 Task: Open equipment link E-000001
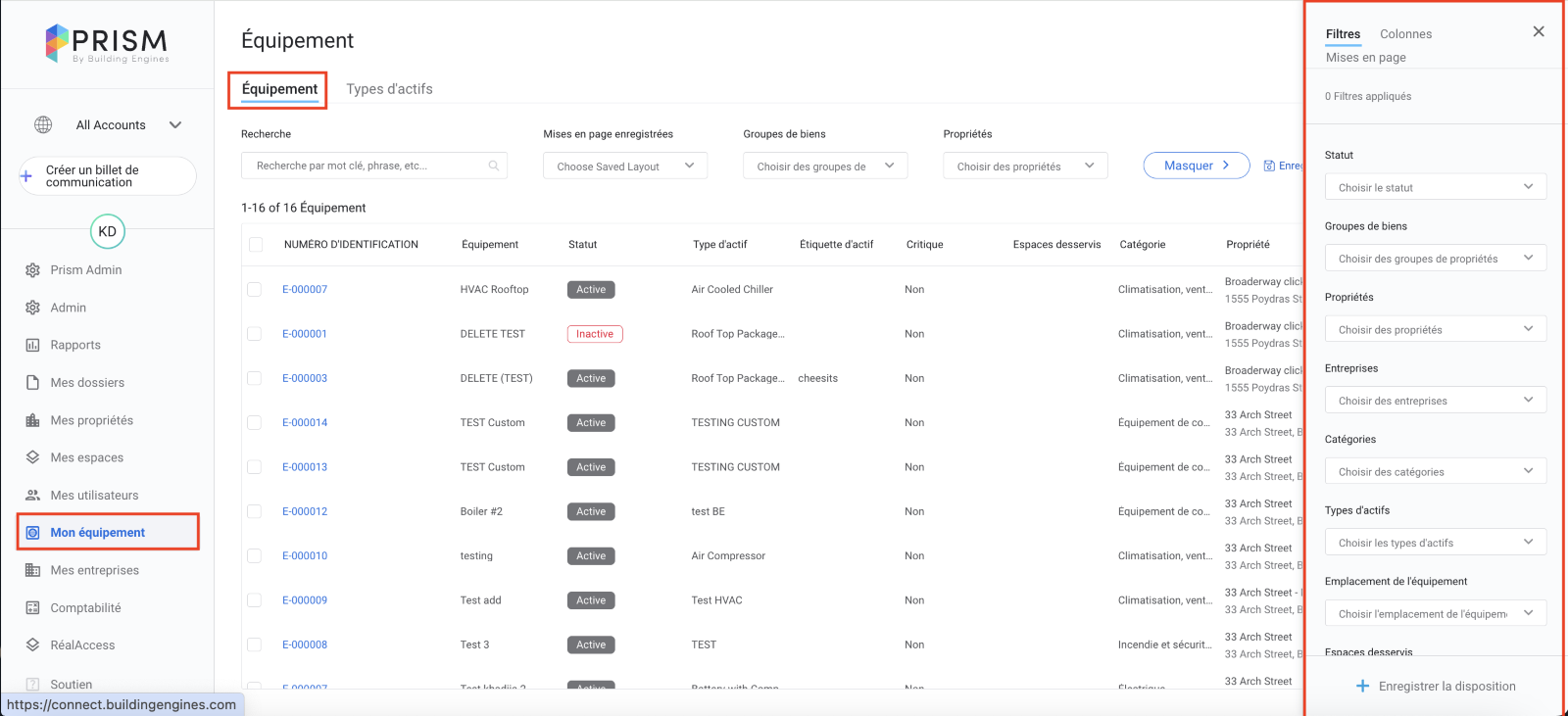(305, 334)
